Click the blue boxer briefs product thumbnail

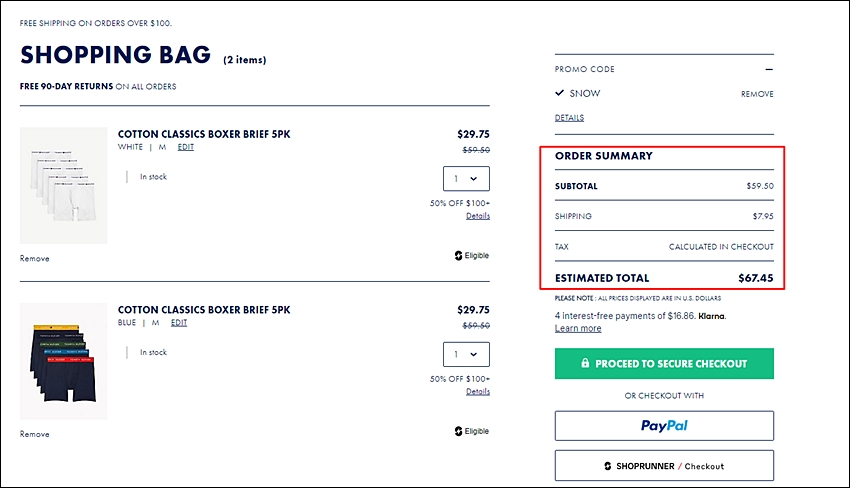tap(63, 361)
